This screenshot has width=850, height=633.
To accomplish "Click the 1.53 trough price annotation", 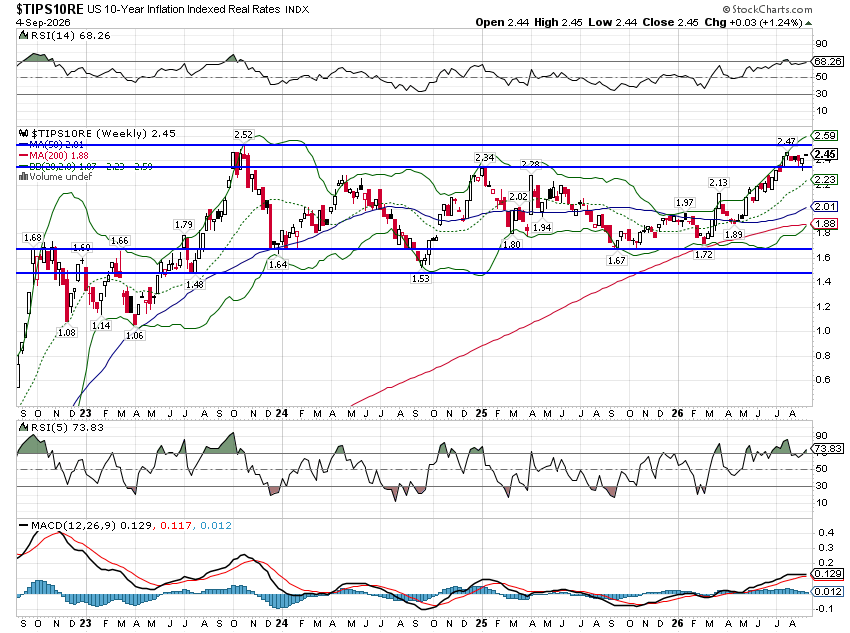I will [421, 279].
